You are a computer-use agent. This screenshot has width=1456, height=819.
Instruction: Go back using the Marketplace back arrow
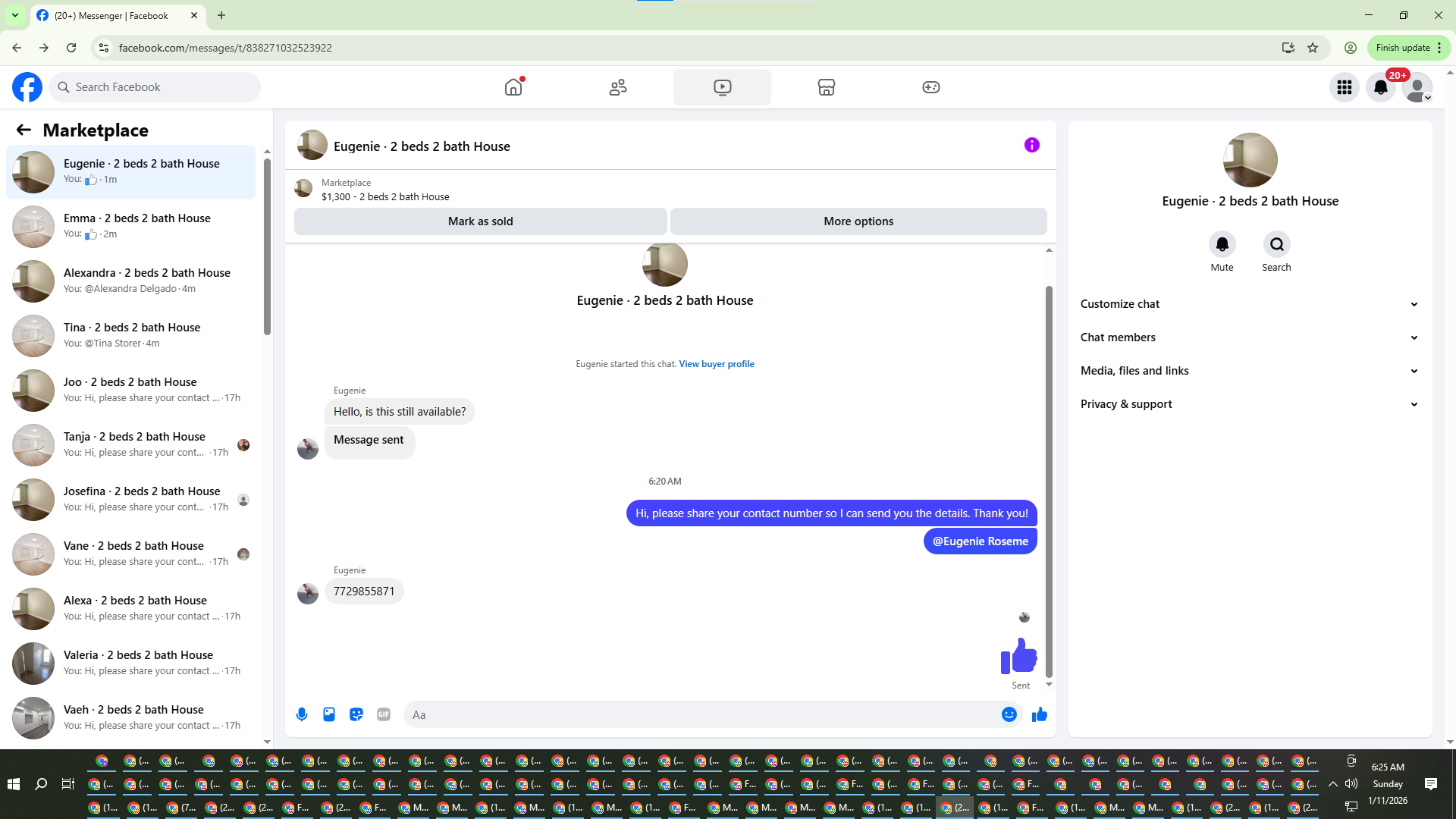(24, 130)
